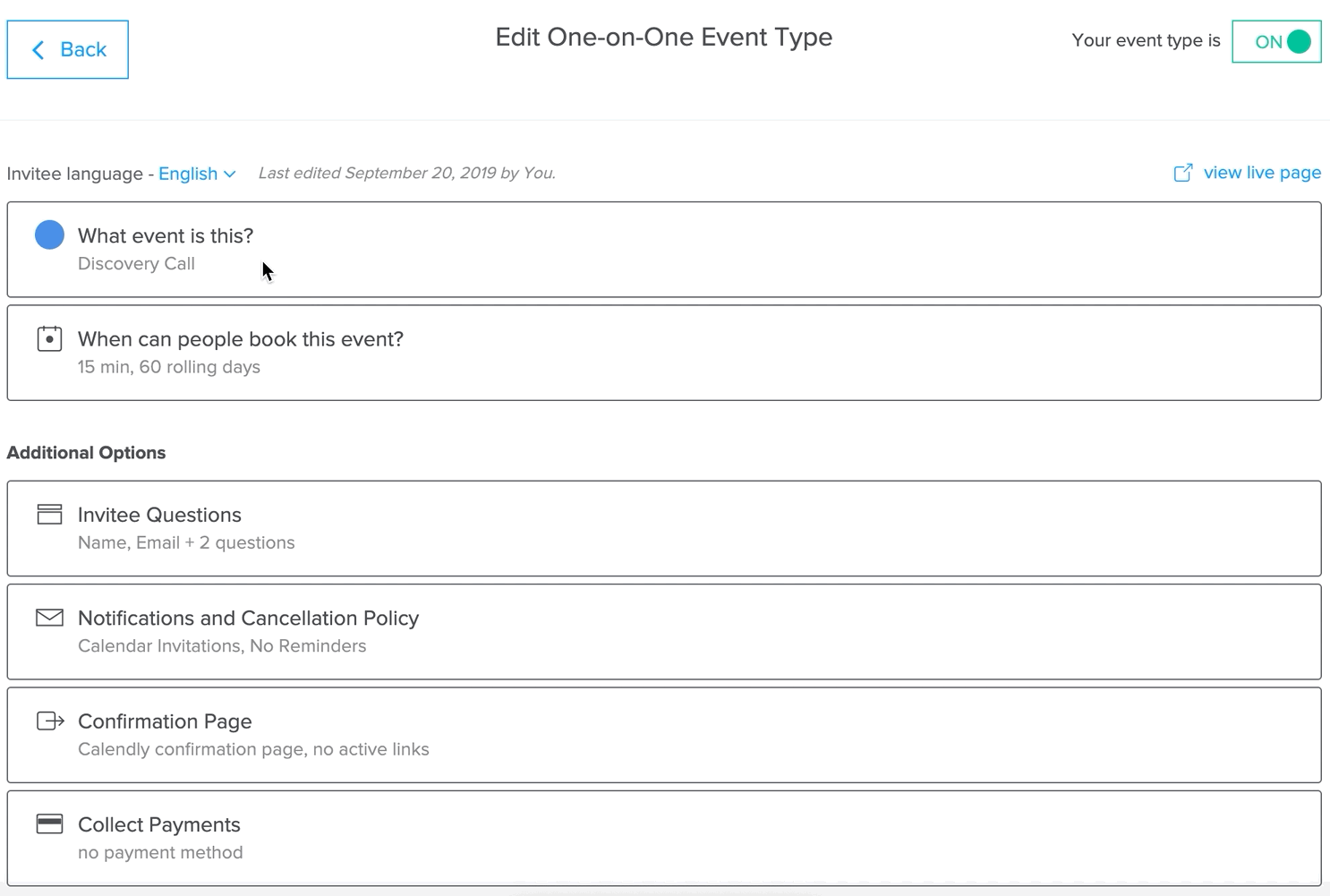Expand When can people book this event?
Screen dimensions: 1330x896
pos(664,353)
